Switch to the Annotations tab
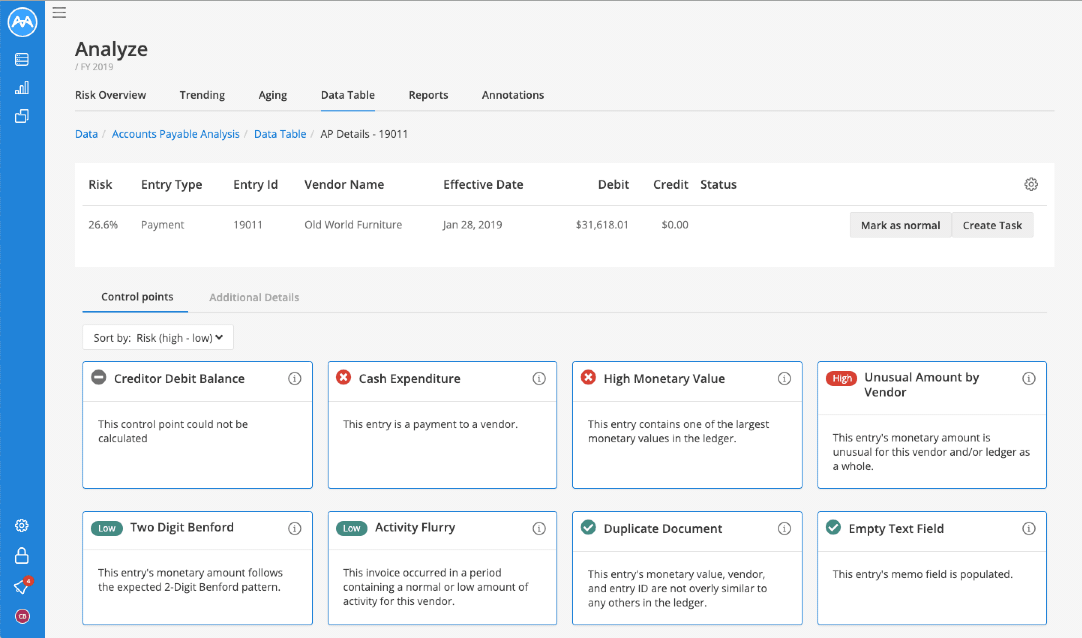The width and height of the screenshot is (1082, 638). coord(513,95)
